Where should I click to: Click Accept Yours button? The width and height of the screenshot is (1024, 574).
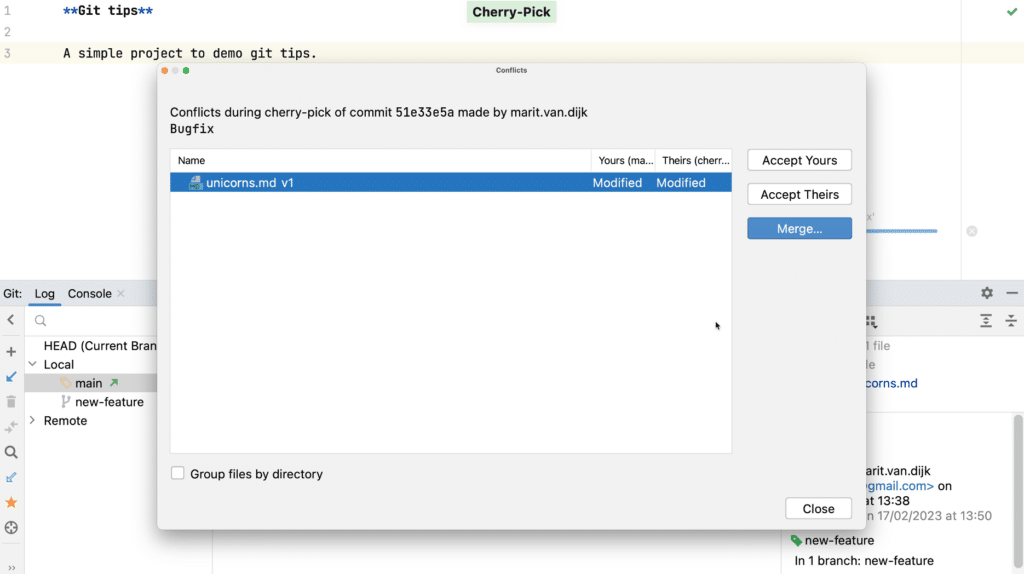point(799,160)
